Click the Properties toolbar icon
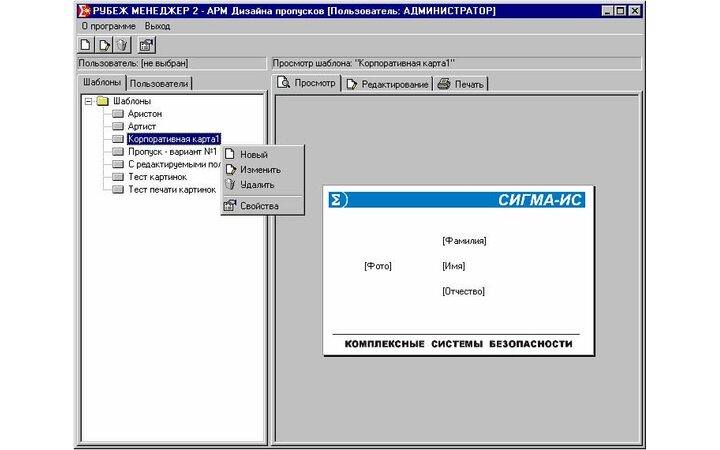 click(x=146, y=45)
